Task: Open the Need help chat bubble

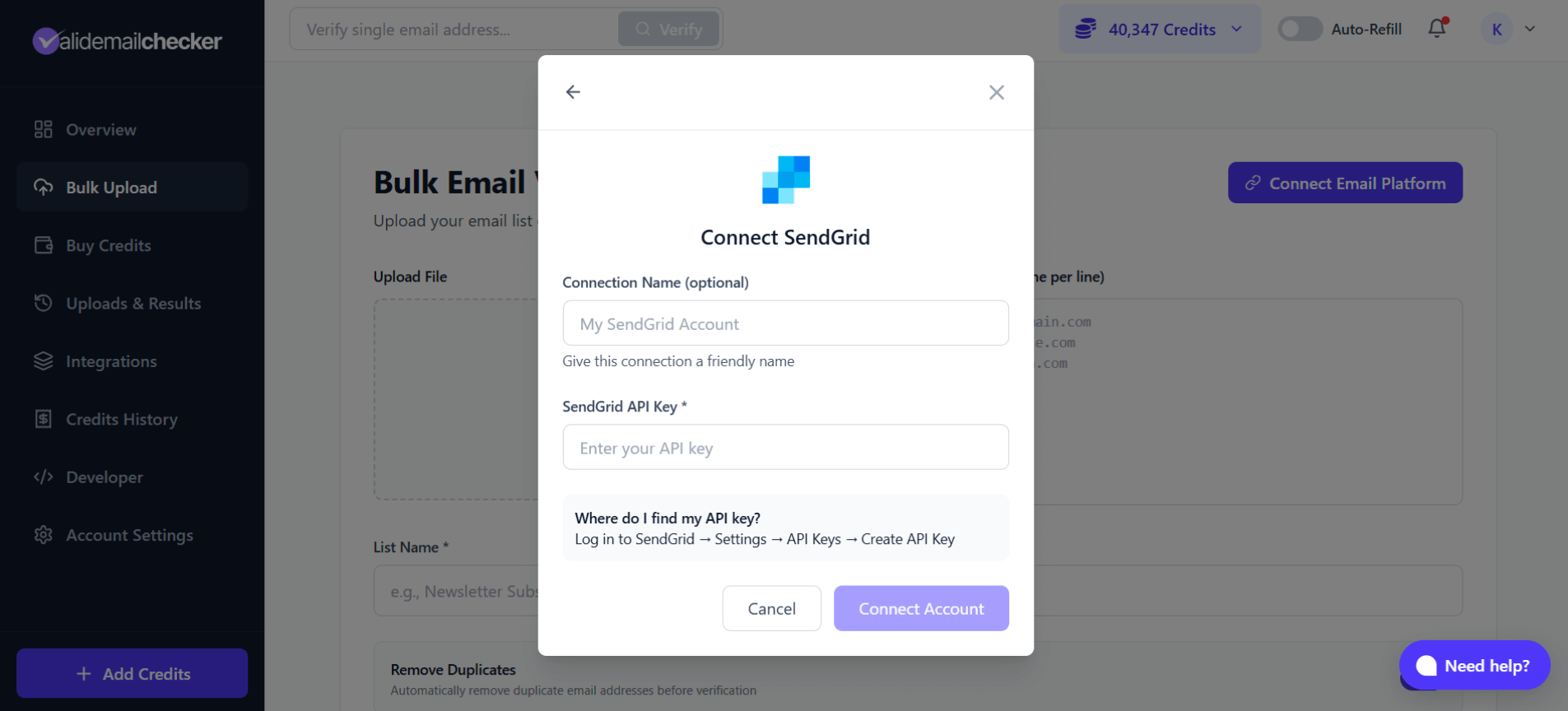Action: pyautogui.click(x=1473, y=666)
